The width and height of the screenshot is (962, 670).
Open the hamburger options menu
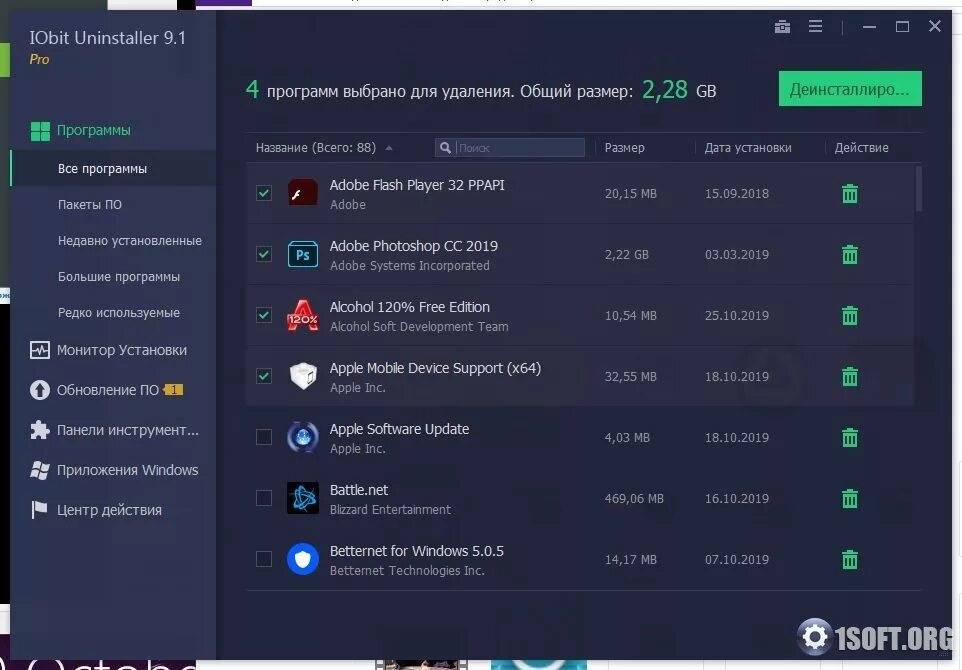815,26
